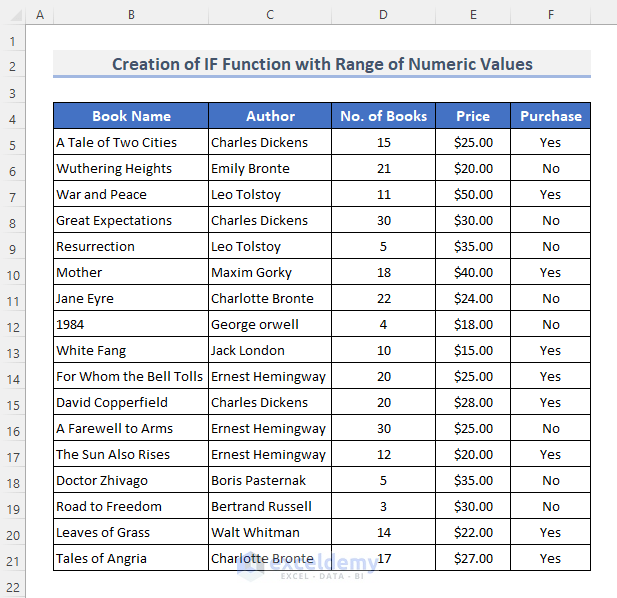617x598 pixels.
Task: Click the Price header cell
Action: [473, 116]
